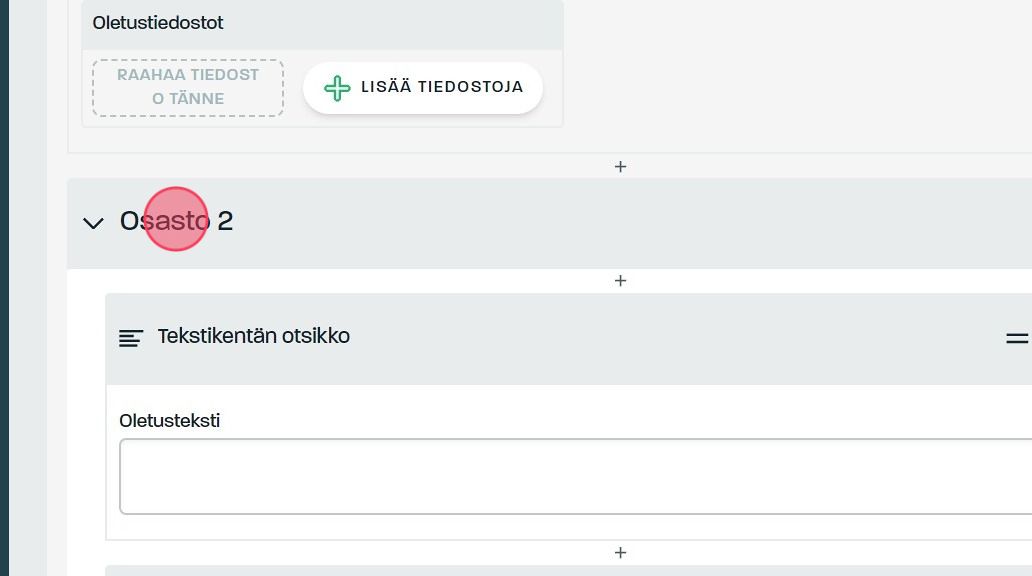This screenshot has height=576, width=1032.
Task: Select the Osasto 2 section title text
Action: pos(176,221)
